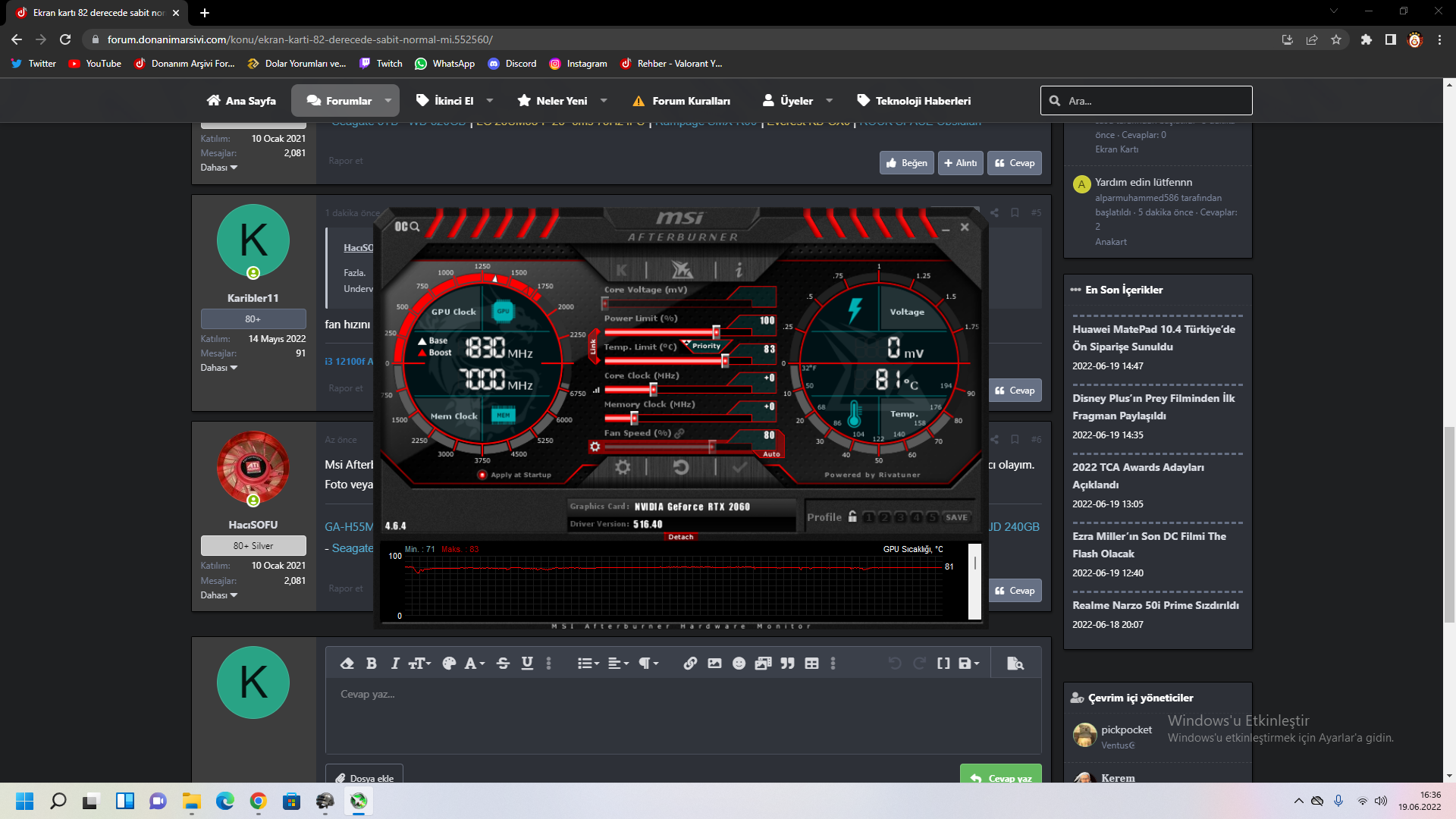Toggle strikethrough in reply editor
This screenshot has height=819, width=1456.
click(503, 664)
